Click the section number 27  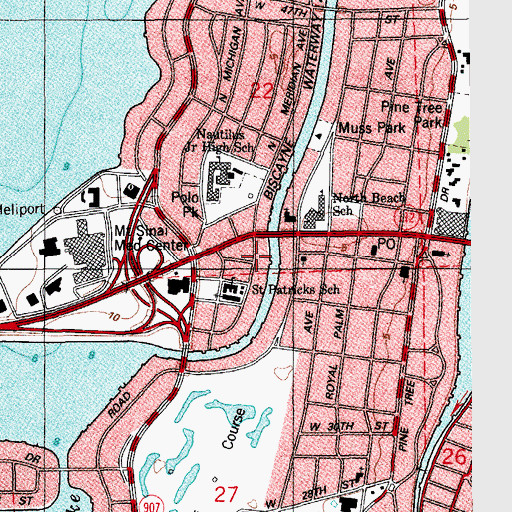(227, 494)
